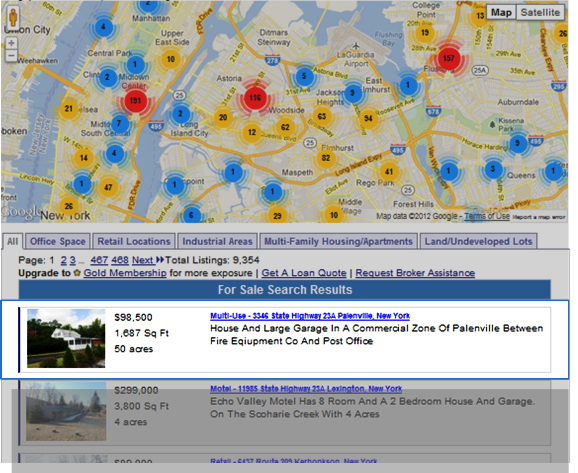Screen dimensions: 578x473
Task: Click the Street View pegman icon
Action: [13, 18]
